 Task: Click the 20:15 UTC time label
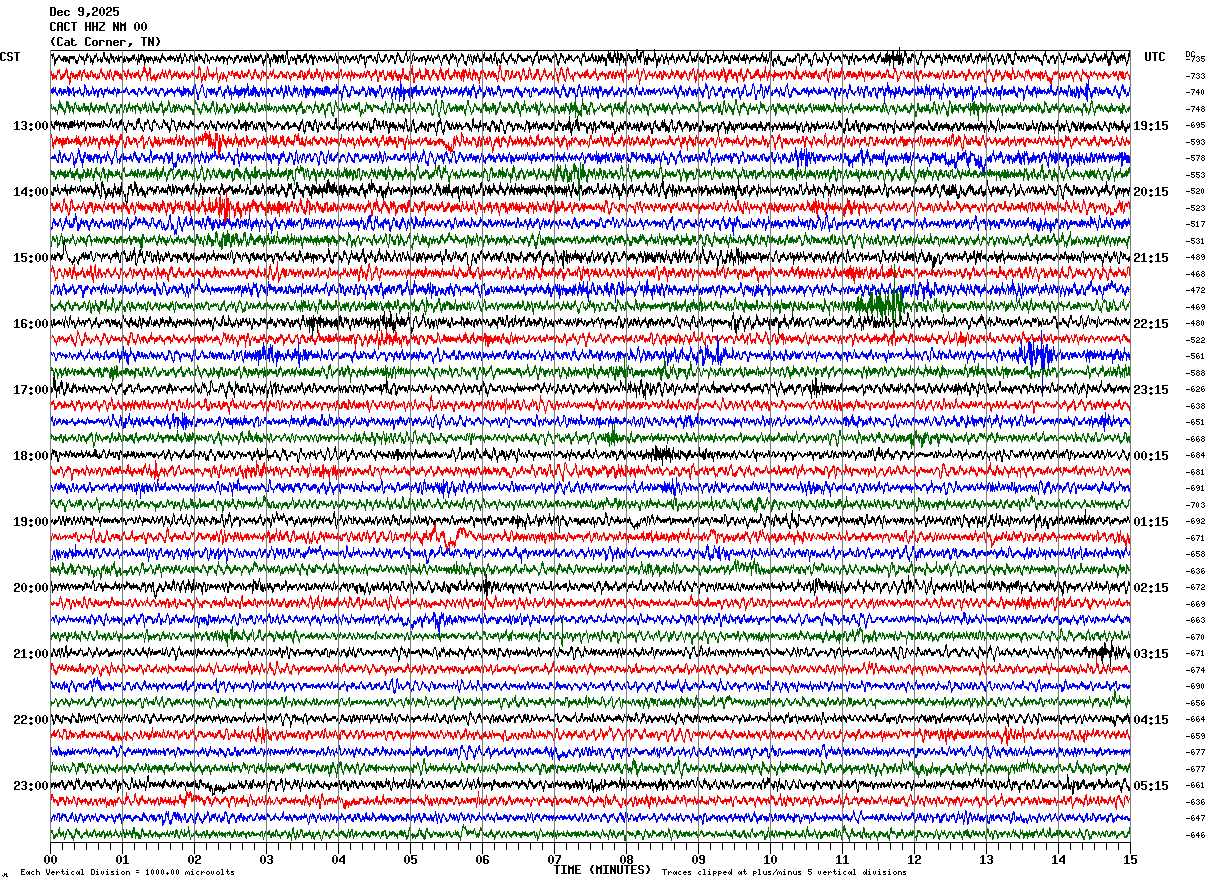point(1151,192)
